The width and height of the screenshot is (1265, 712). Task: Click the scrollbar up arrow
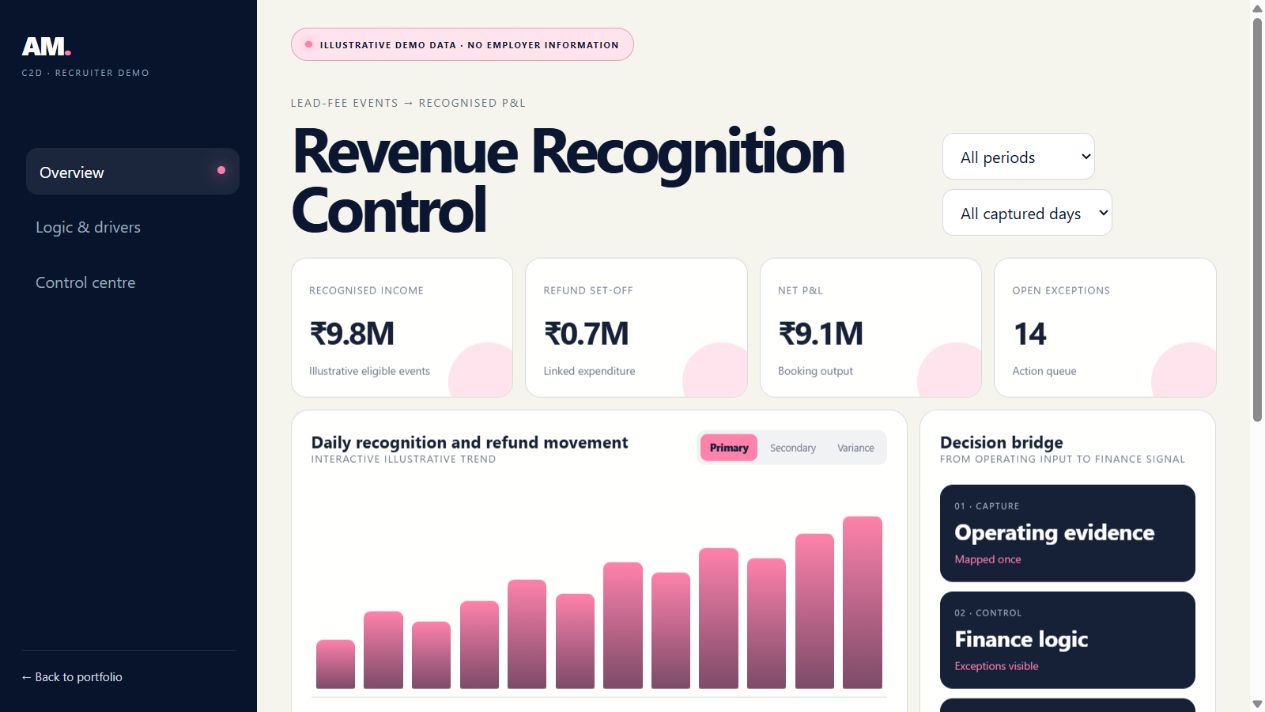[x=1257, y=8]
